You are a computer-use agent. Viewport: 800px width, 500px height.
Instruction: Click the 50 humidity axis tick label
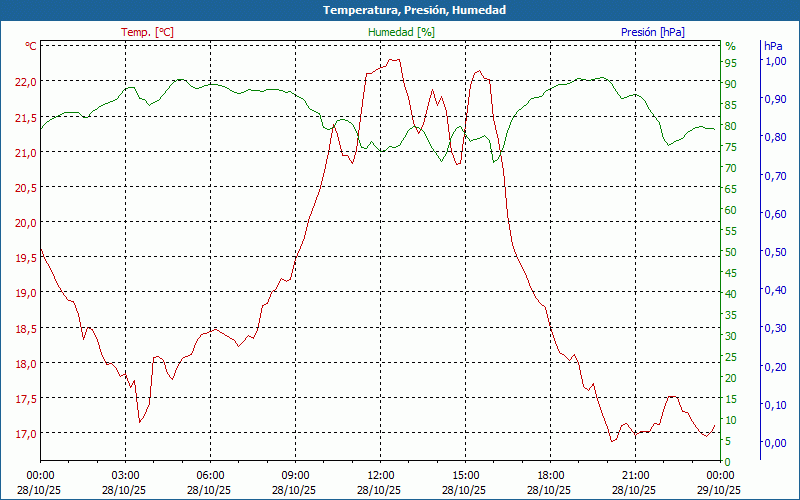(x=731, y=252)
